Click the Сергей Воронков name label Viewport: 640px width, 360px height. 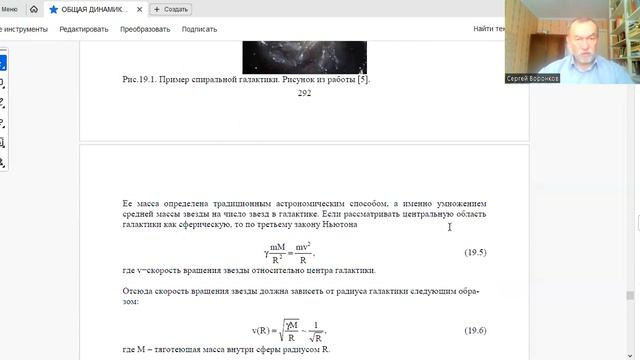click(x=532, y=78)
